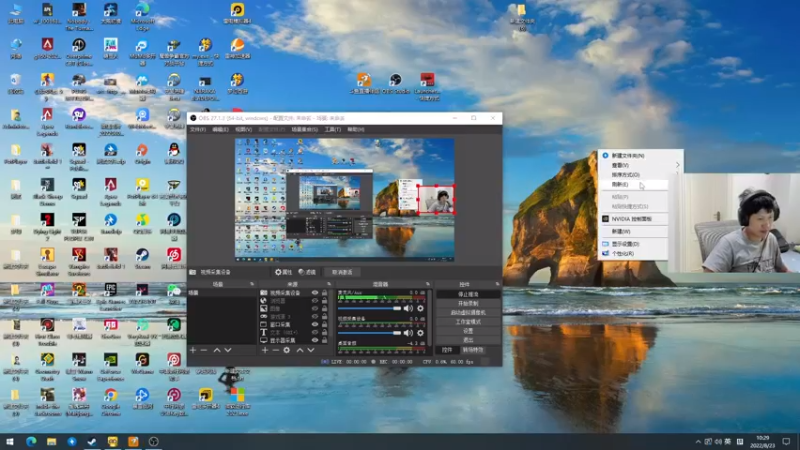Click Microsoft Edge on the taskbar
Viewport: 800px width, 450px height.
[31, 441]
